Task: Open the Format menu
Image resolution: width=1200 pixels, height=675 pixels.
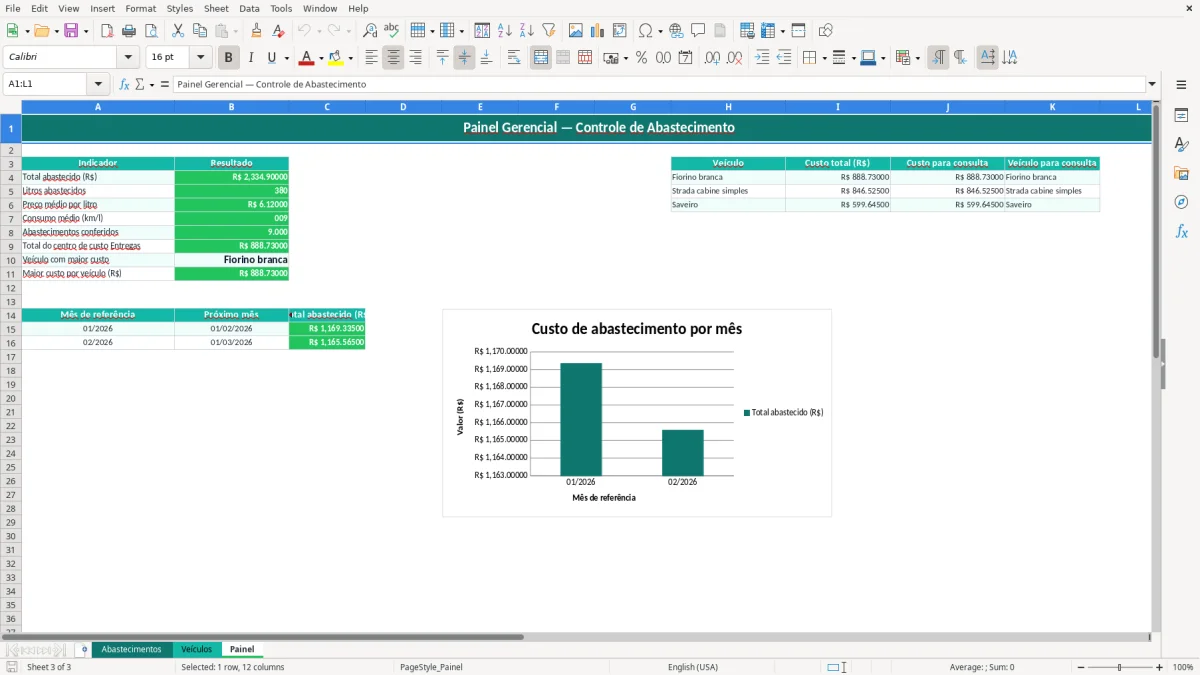Action: [x=141, y=8]
